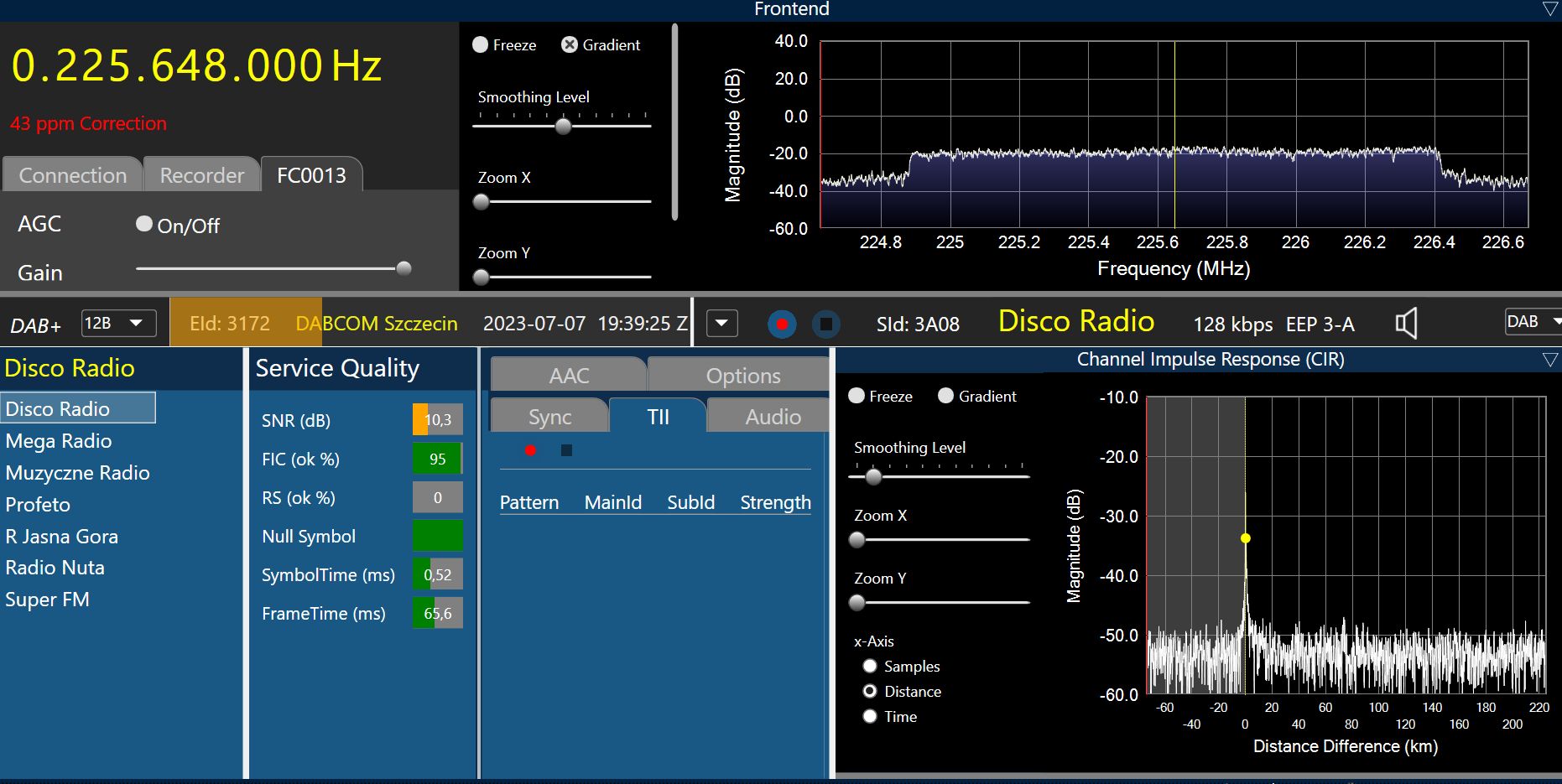Collapse the Channel Impulse Response panel
Screen dimensions: 1562x784
[1549, 360]
